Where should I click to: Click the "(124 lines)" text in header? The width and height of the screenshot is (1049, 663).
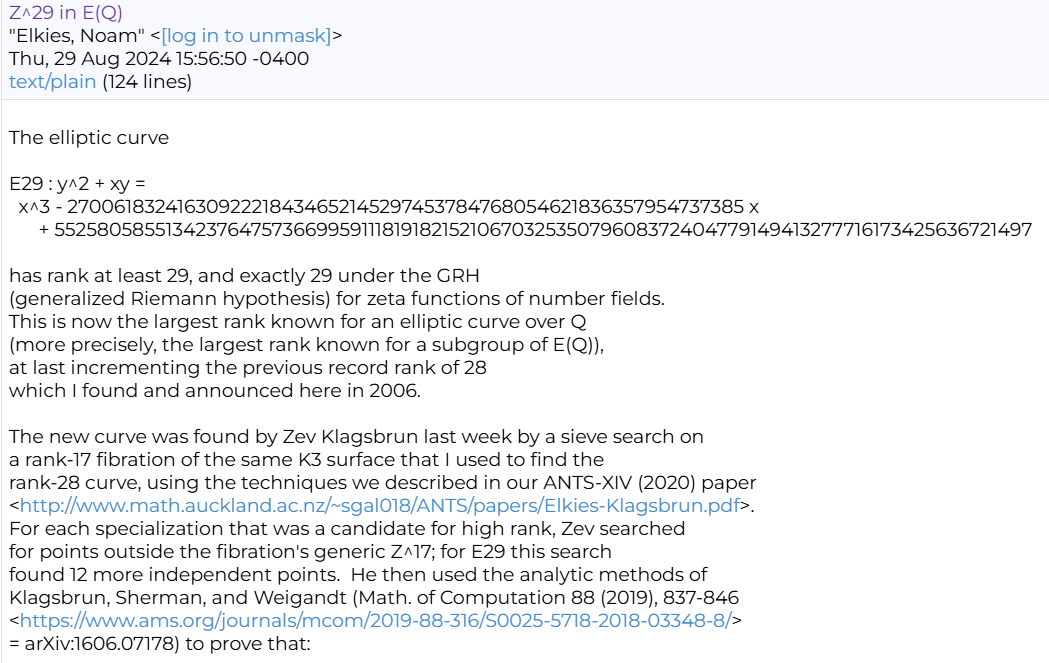(x=146, y=82)
